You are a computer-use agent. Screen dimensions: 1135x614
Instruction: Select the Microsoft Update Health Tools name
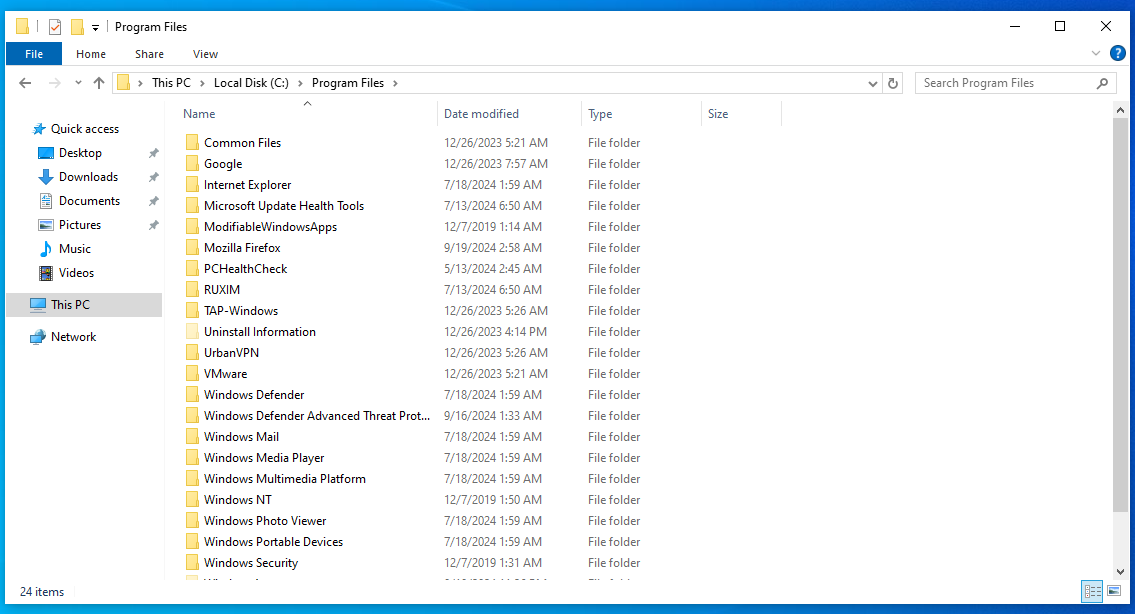[284, 206]
